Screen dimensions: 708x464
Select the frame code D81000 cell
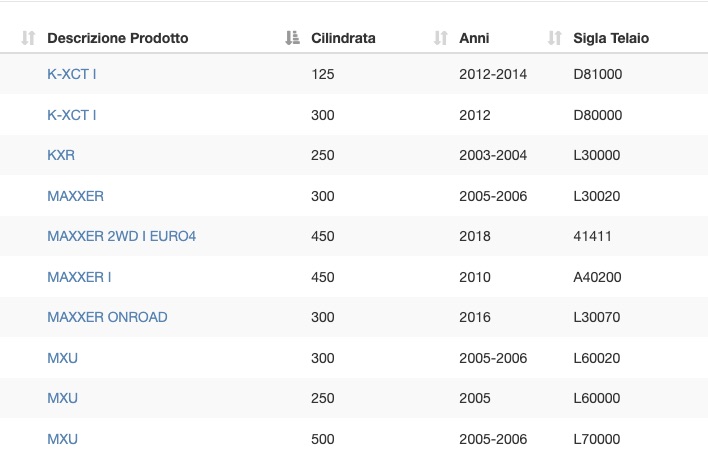click(597, 74)
